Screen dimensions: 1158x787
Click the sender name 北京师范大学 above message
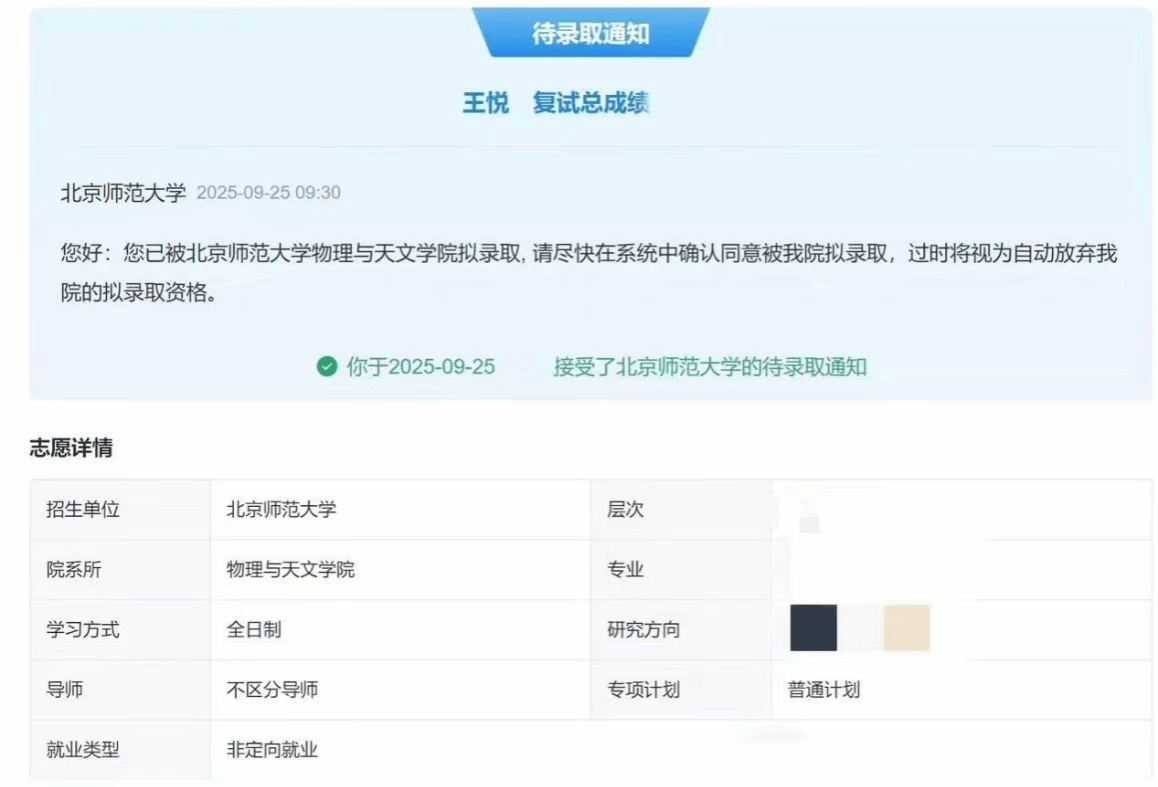click(x=123, y=193)
